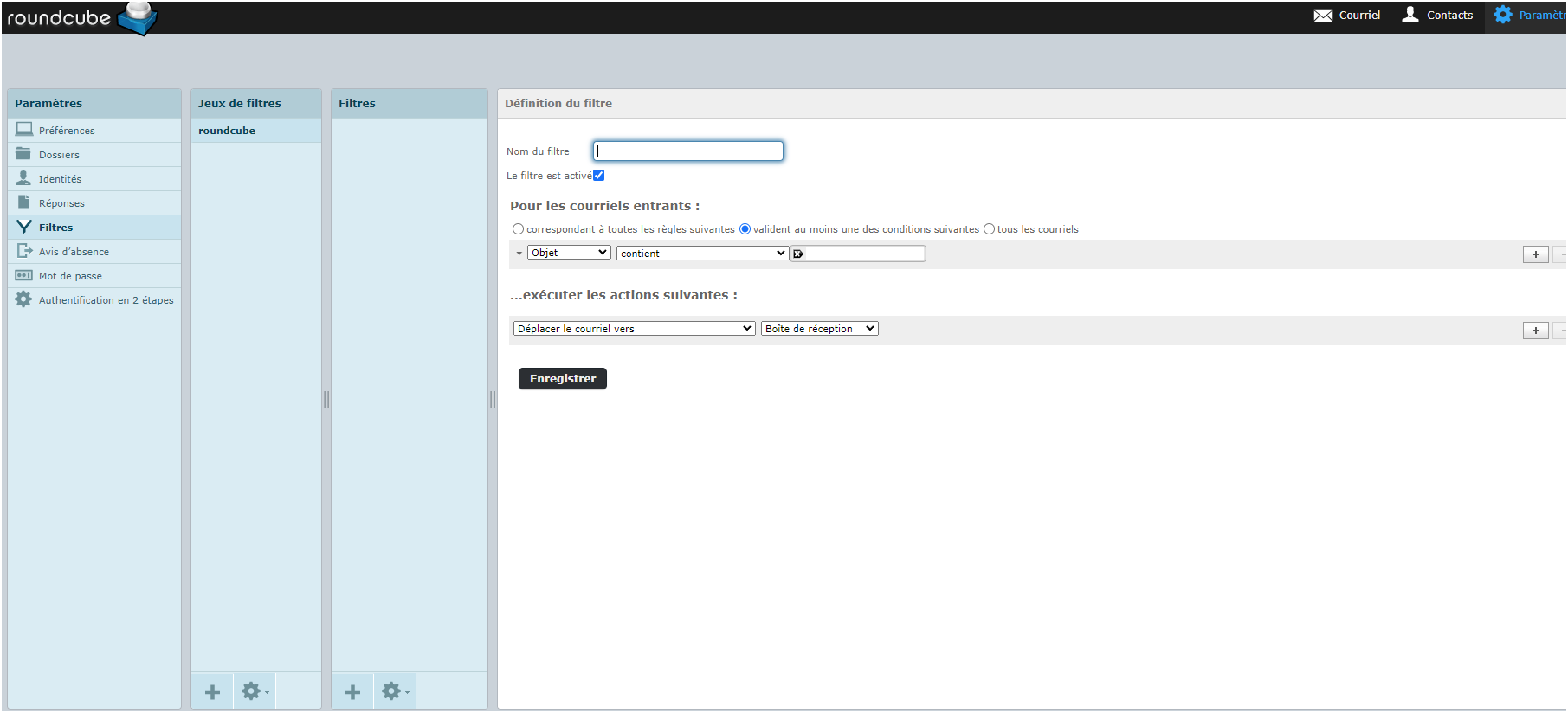
Task: Uncheck 'Le filtre est activé' checkbox
Action: (598, 176)
